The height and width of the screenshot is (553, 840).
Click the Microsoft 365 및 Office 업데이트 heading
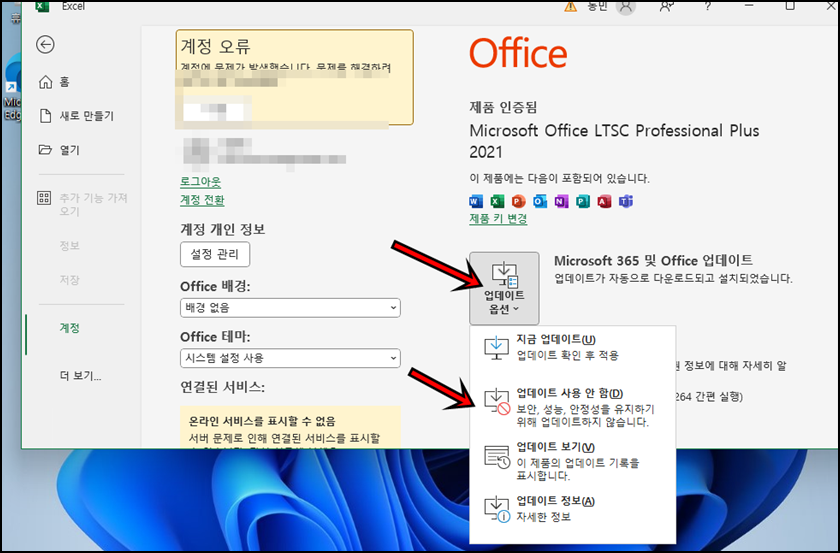click(x=654, y=261)
